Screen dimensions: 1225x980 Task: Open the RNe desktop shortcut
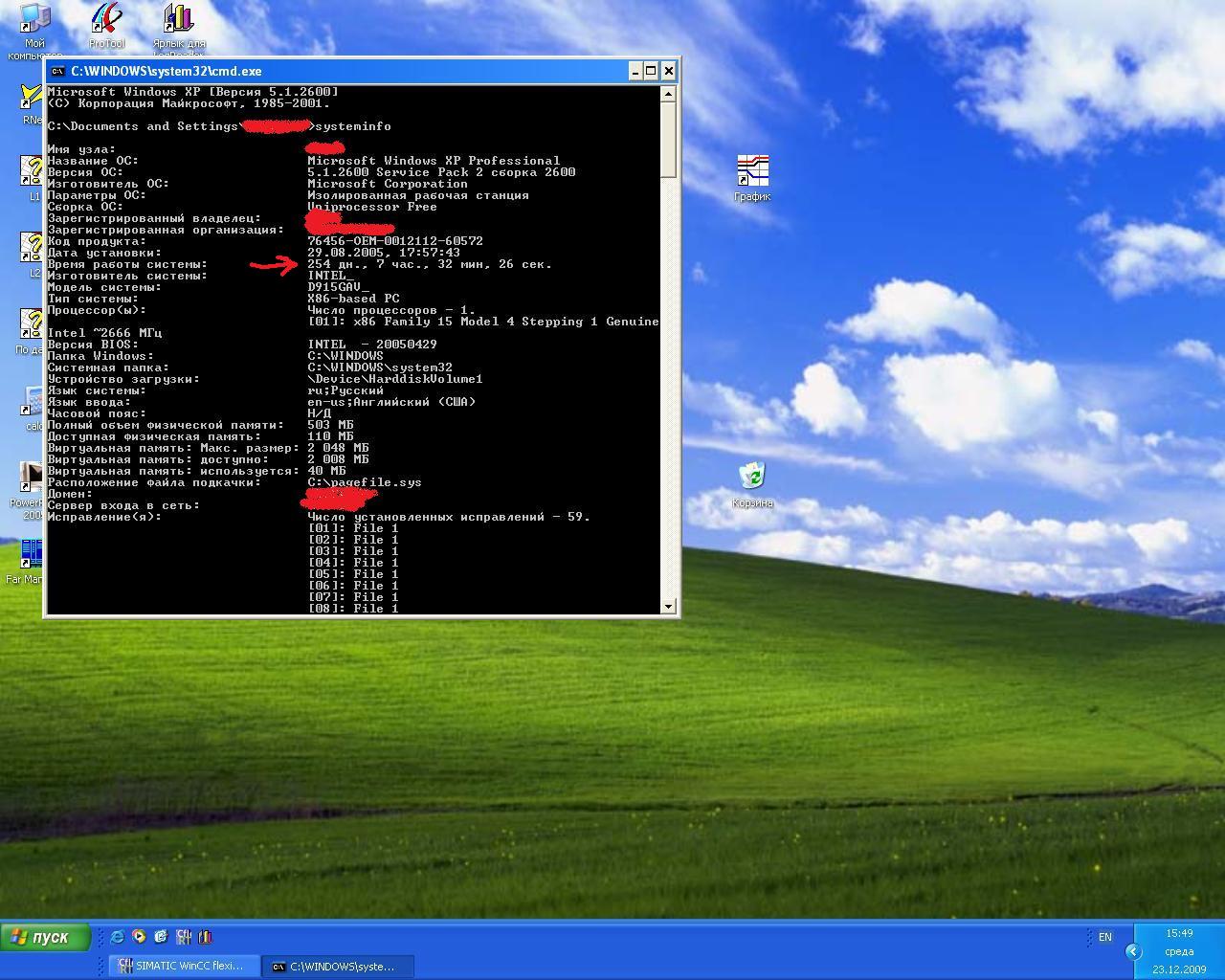pos(32,96)
